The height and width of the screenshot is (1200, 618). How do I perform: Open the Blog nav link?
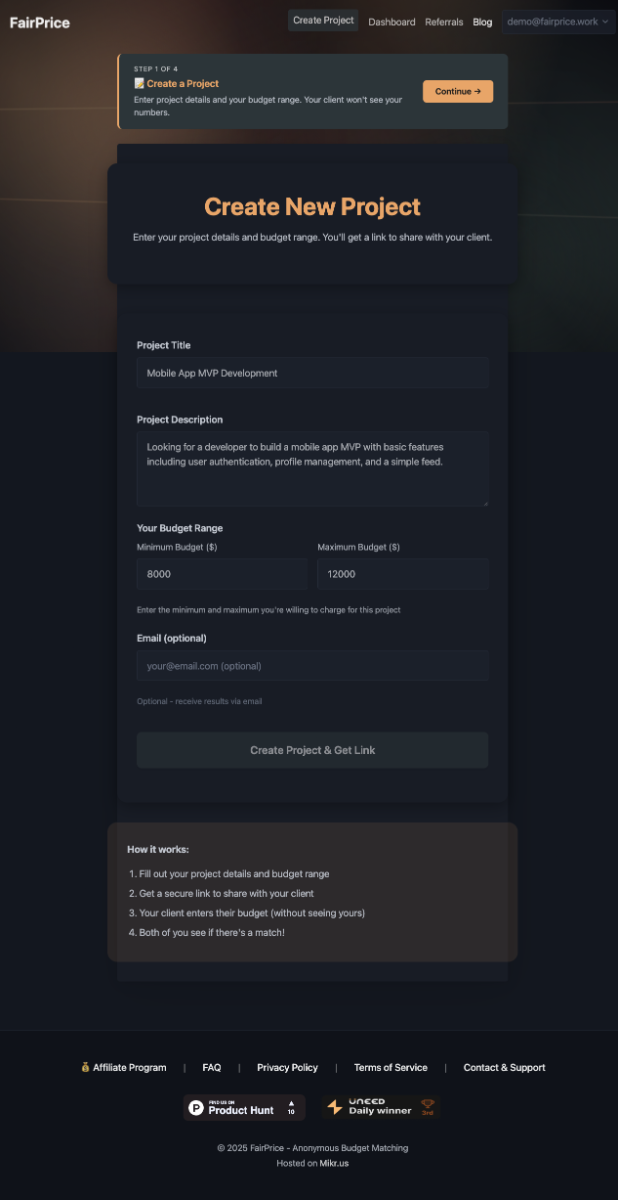point(482,22)
